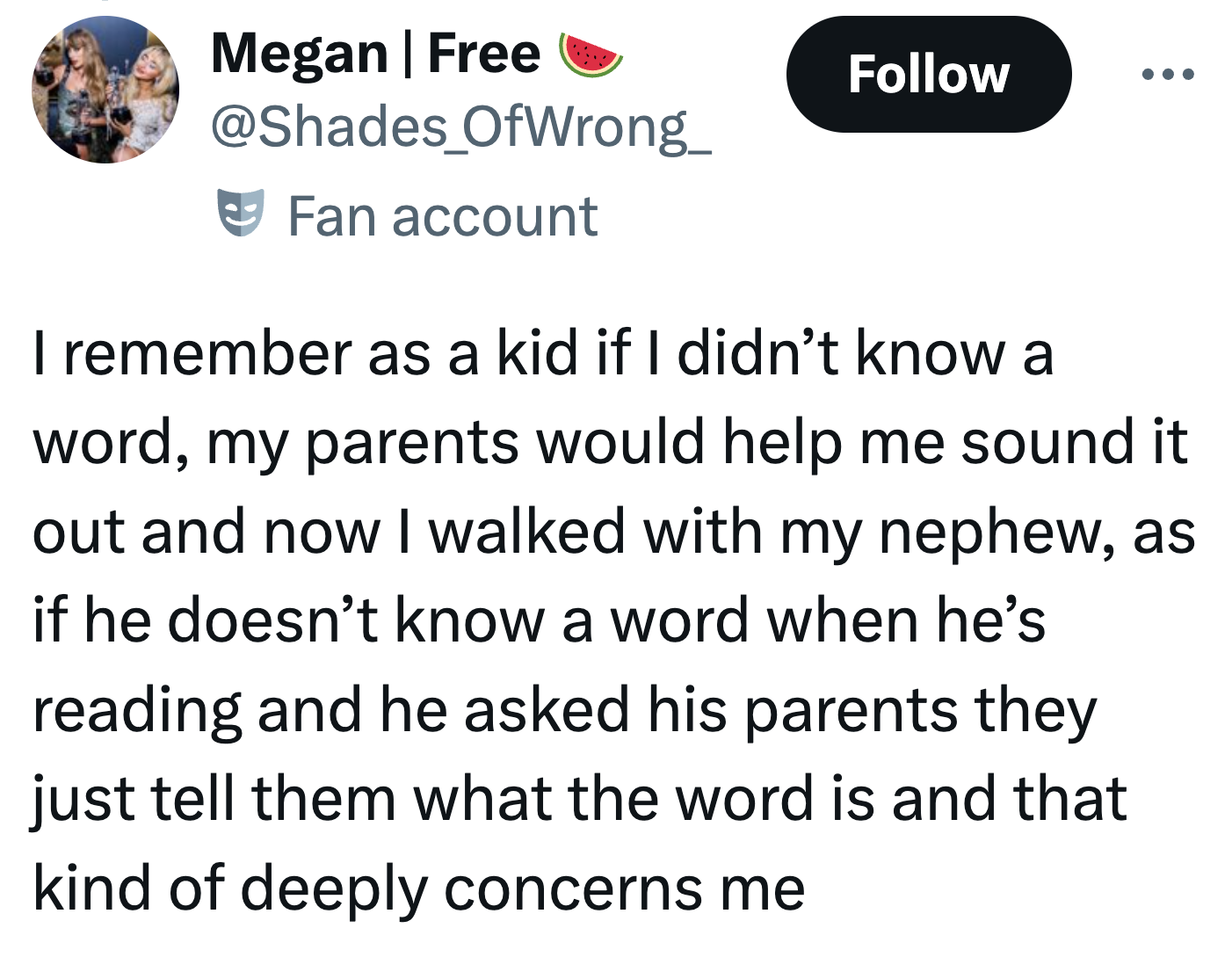
Task: Click the black Follow button
Action: [x=928, y=75]
